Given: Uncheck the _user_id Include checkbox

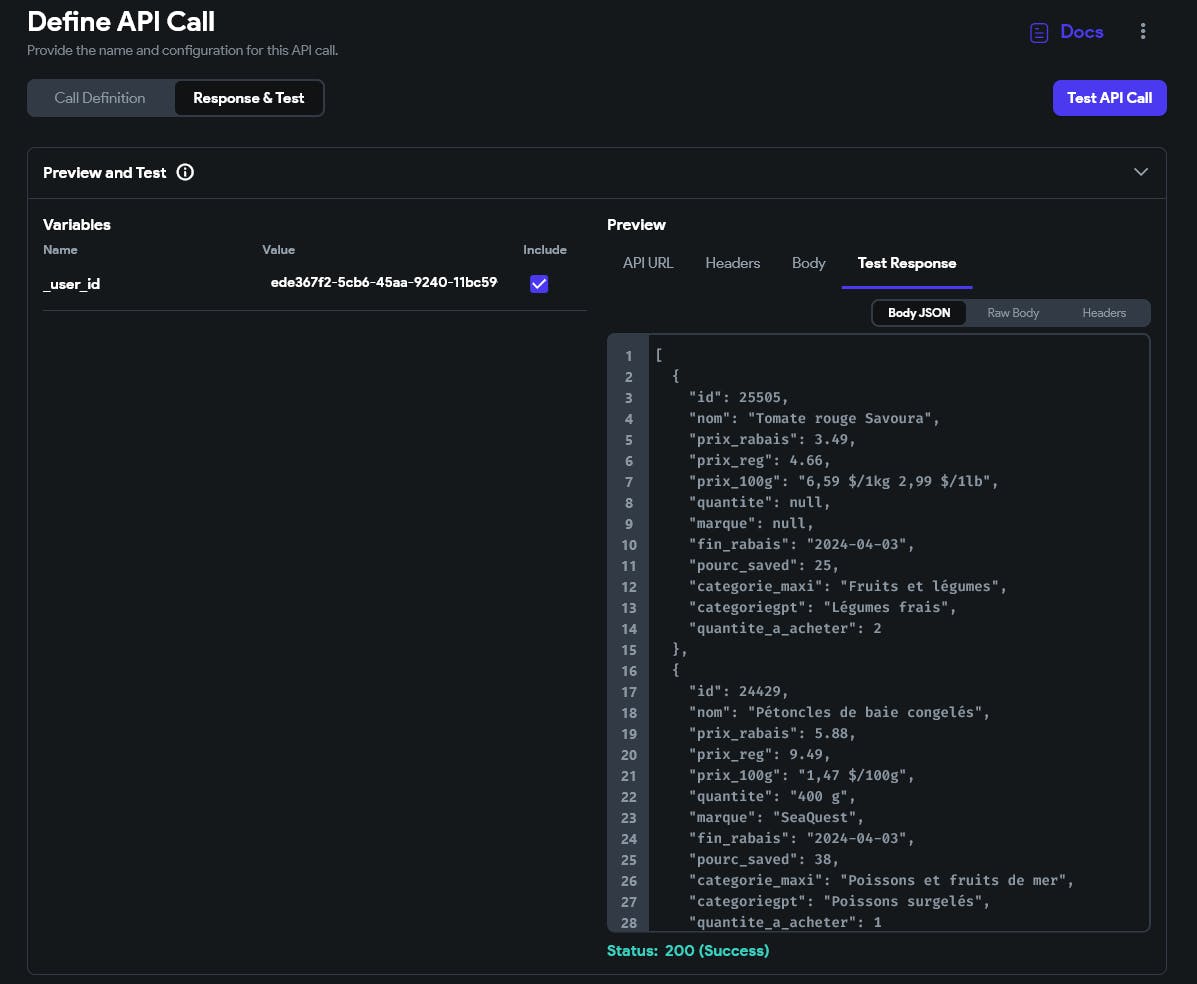Looking at the screenshot, I should click(x=539, y=284).
